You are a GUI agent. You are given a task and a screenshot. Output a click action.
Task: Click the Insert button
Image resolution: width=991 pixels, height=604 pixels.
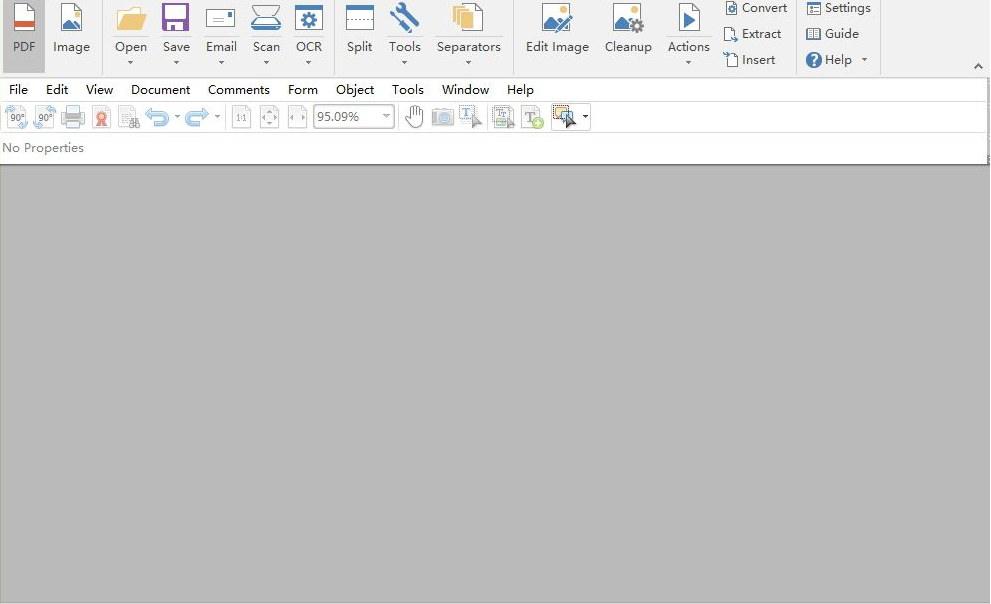pyautogui.click(x=749, y=60)
